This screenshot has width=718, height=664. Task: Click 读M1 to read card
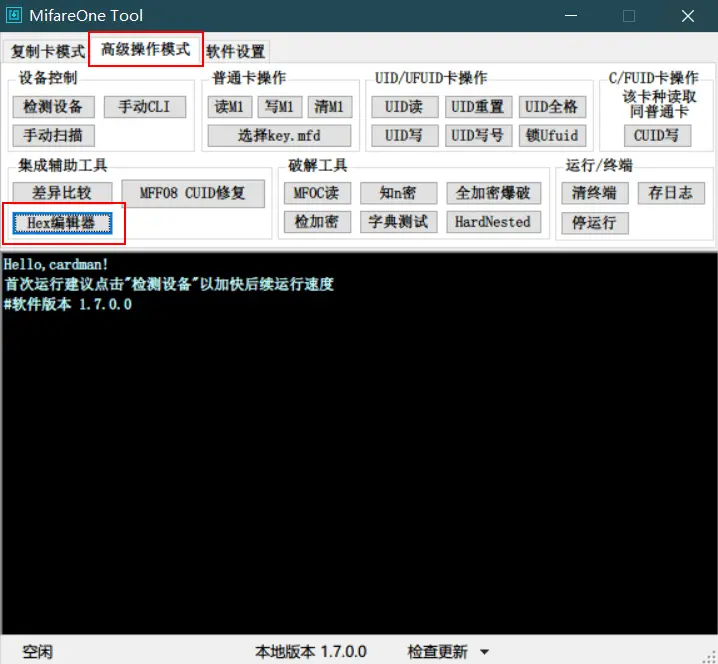click(x=229, y=107)
